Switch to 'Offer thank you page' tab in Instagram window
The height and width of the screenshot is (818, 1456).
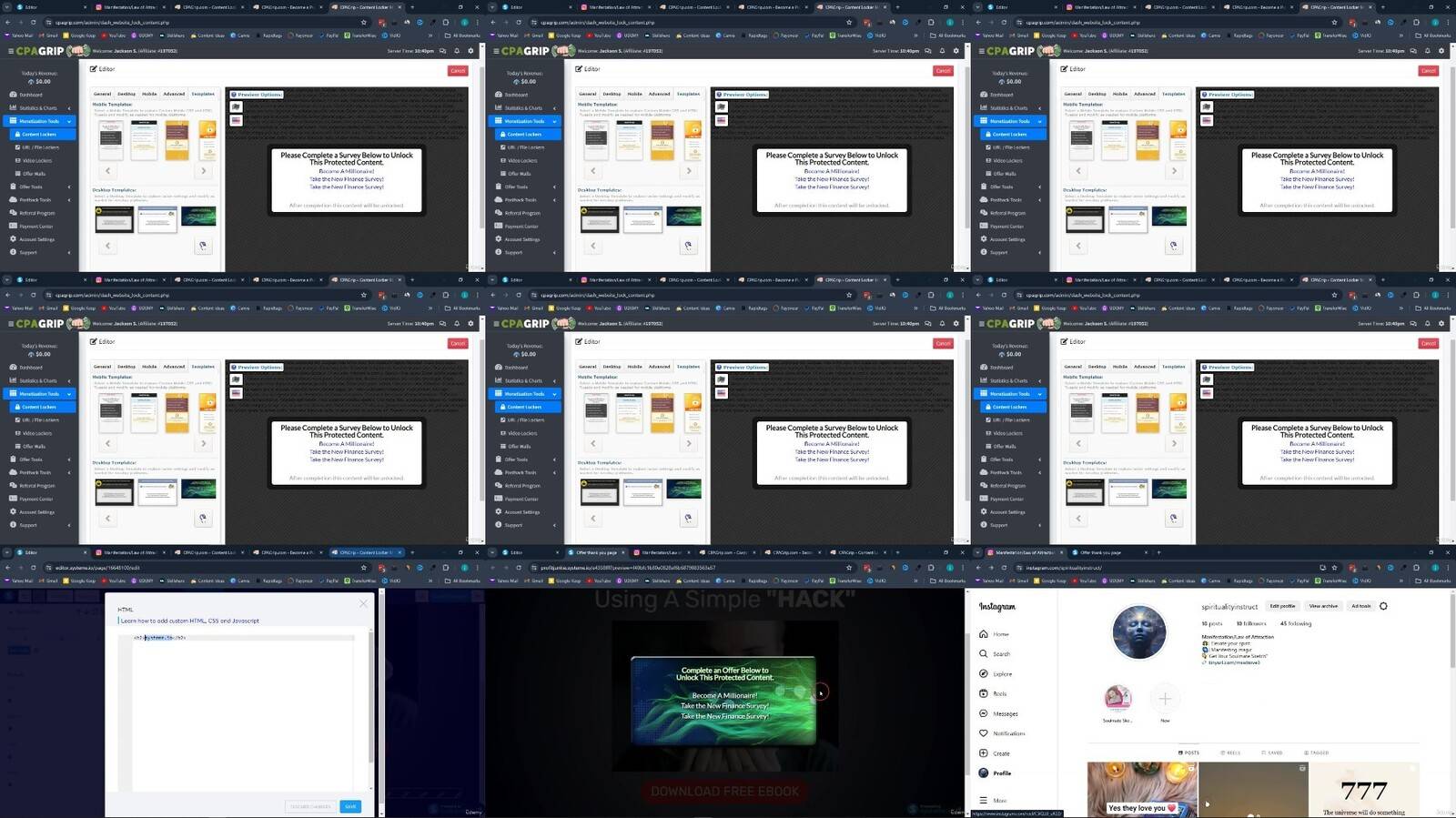(1111, 552)
